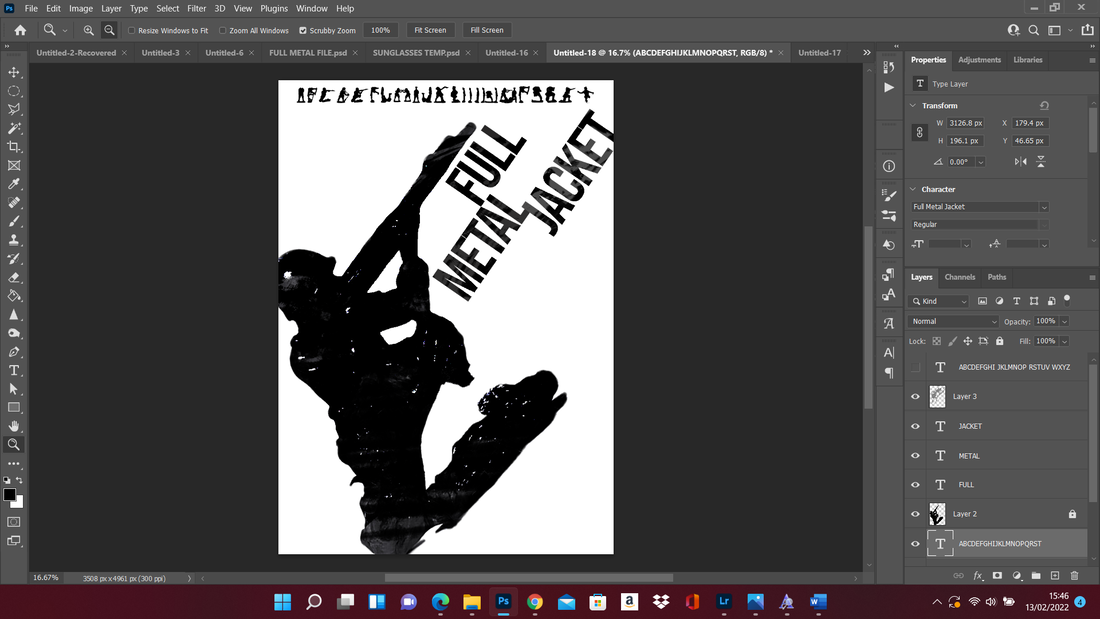Select the Hand tool
The width and height of the screenshot is (1100, 619).
[x=14, y=426]
